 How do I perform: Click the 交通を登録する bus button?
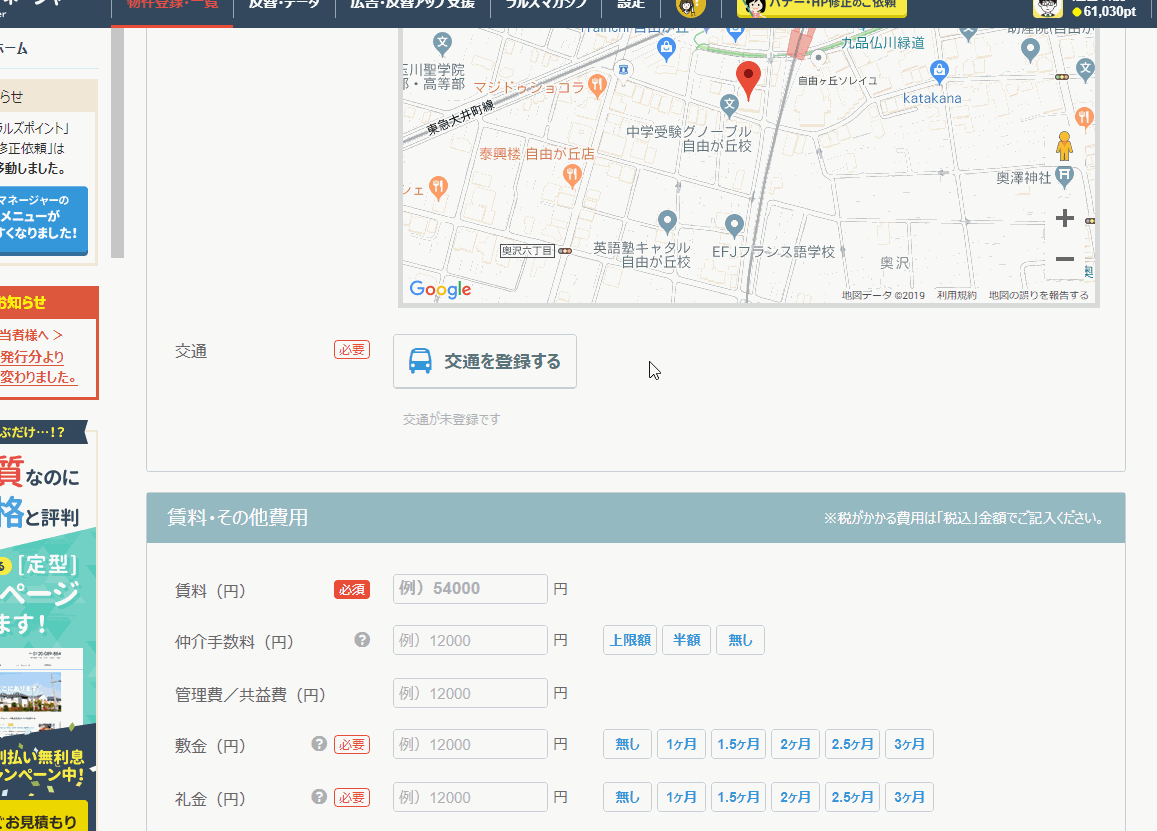[x=485, y=362]
